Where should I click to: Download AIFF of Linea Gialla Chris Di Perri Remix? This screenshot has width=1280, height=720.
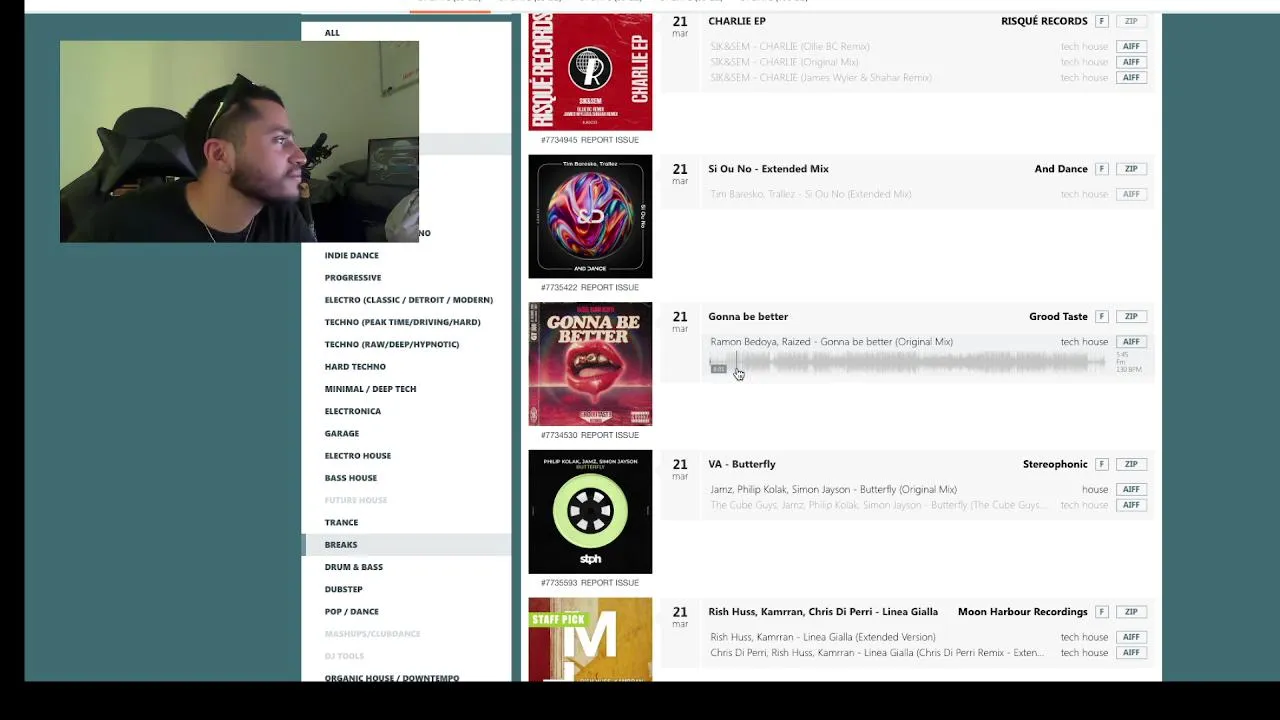tap(1131, 653)
